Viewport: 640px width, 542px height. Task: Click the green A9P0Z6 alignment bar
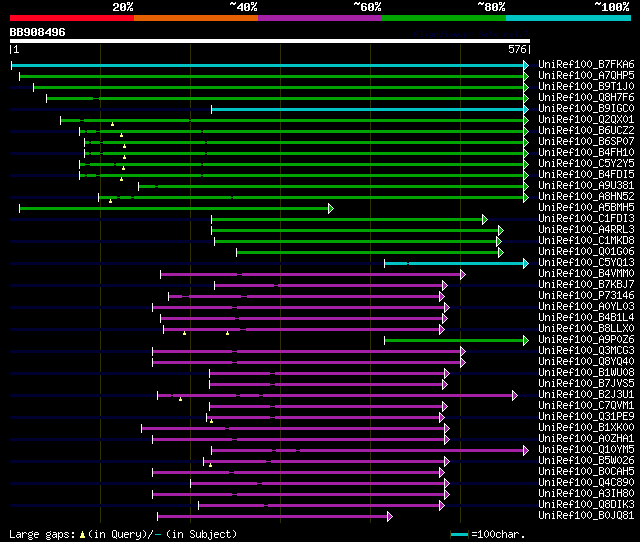point(454,341)
